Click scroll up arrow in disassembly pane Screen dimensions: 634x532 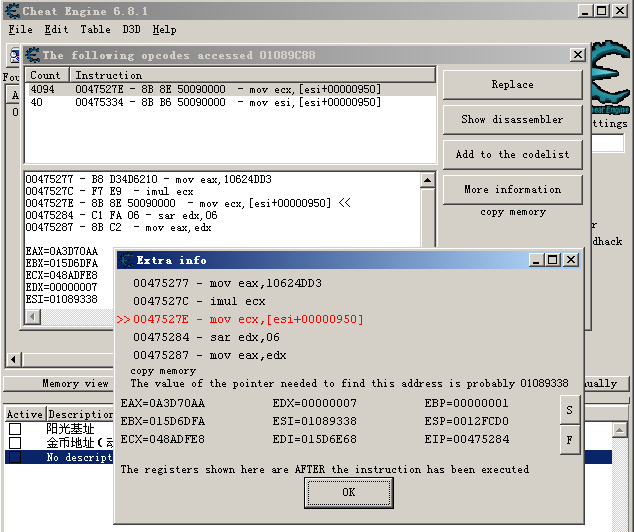coord(427,180)
